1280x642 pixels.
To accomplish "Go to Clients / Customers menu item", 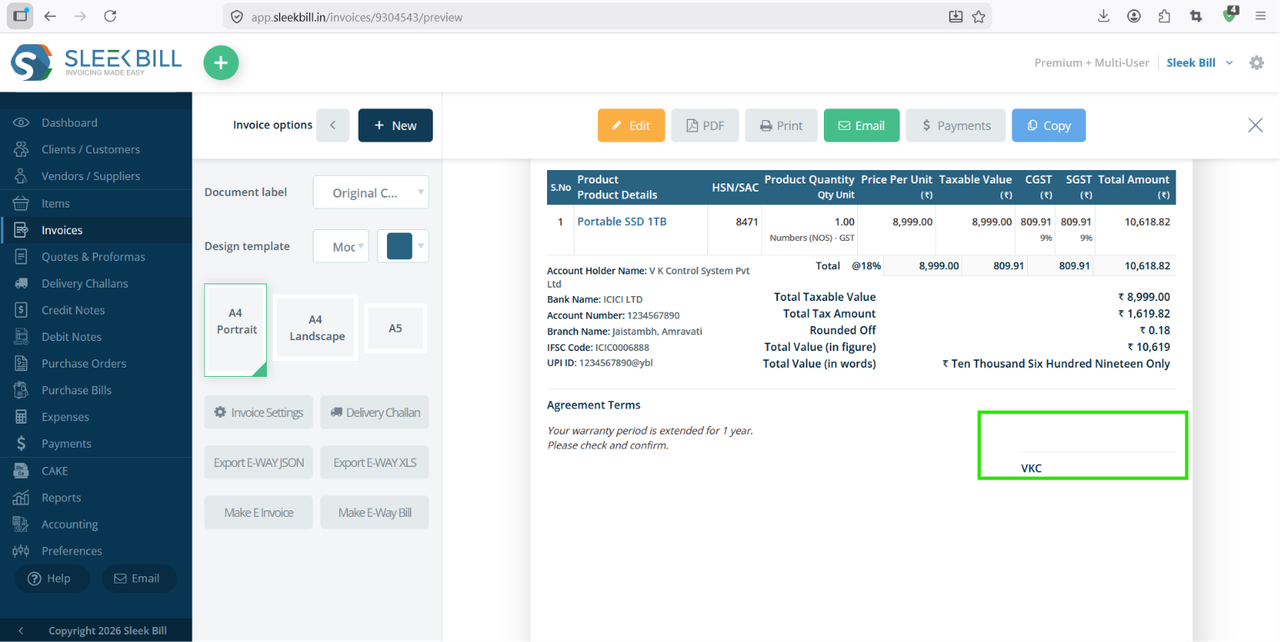I will [x=90, y=149].
